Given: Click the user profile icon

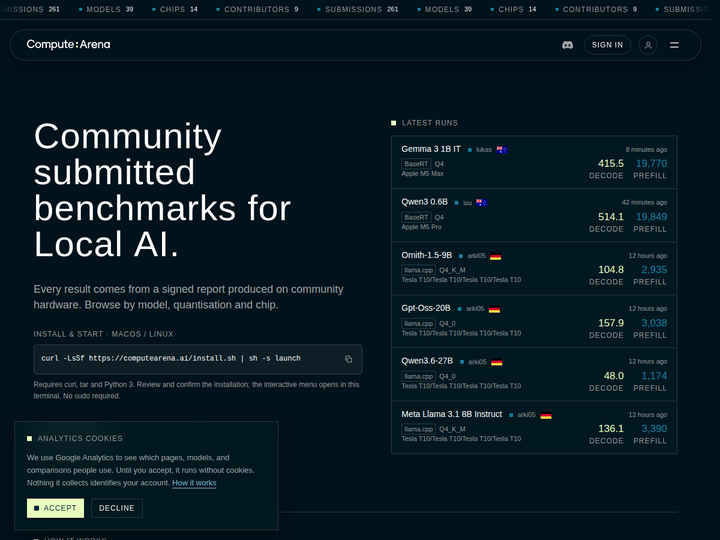Looking at the screenshot, I should click(648, 45).
